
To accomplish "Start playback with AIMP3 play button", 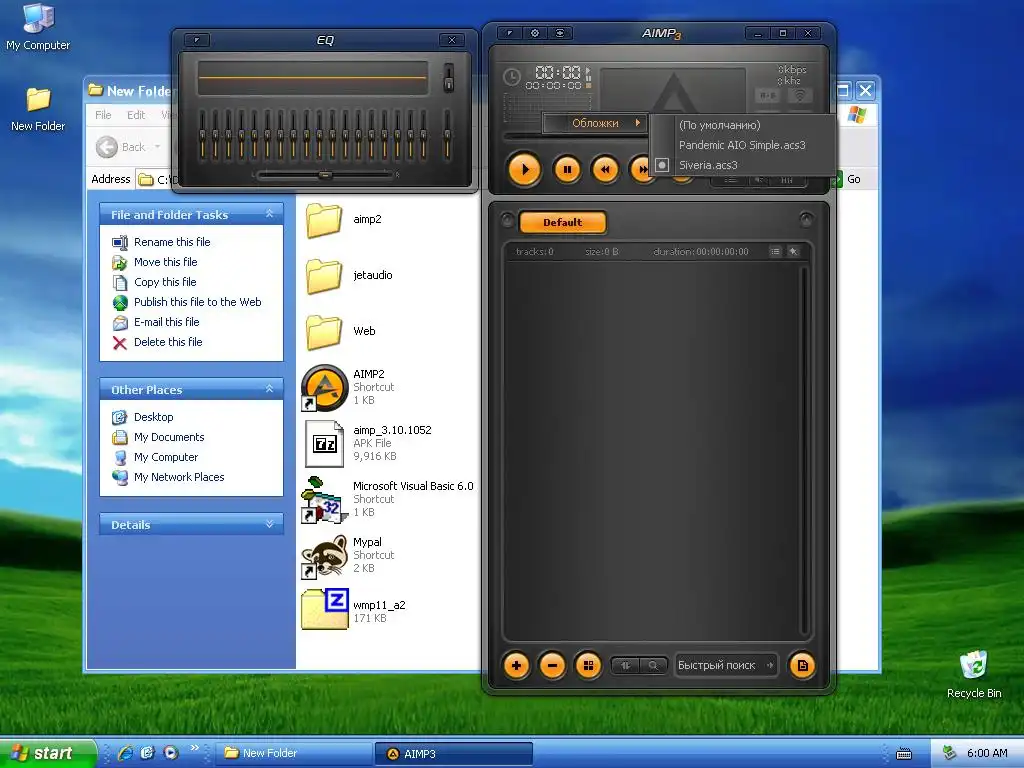I will [524, 170].
